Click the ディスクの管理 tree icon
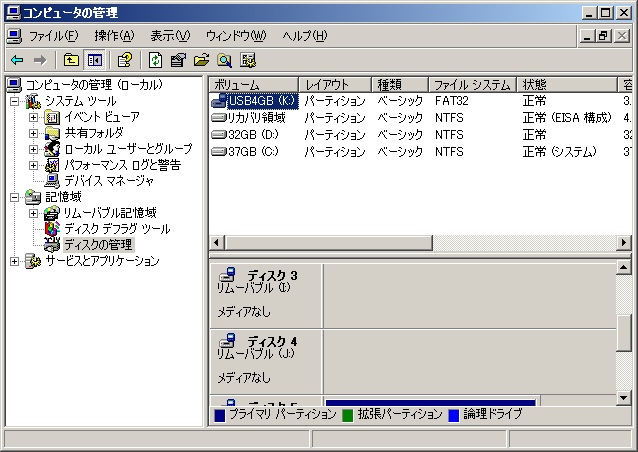638x452 pixels. point(52,245)
